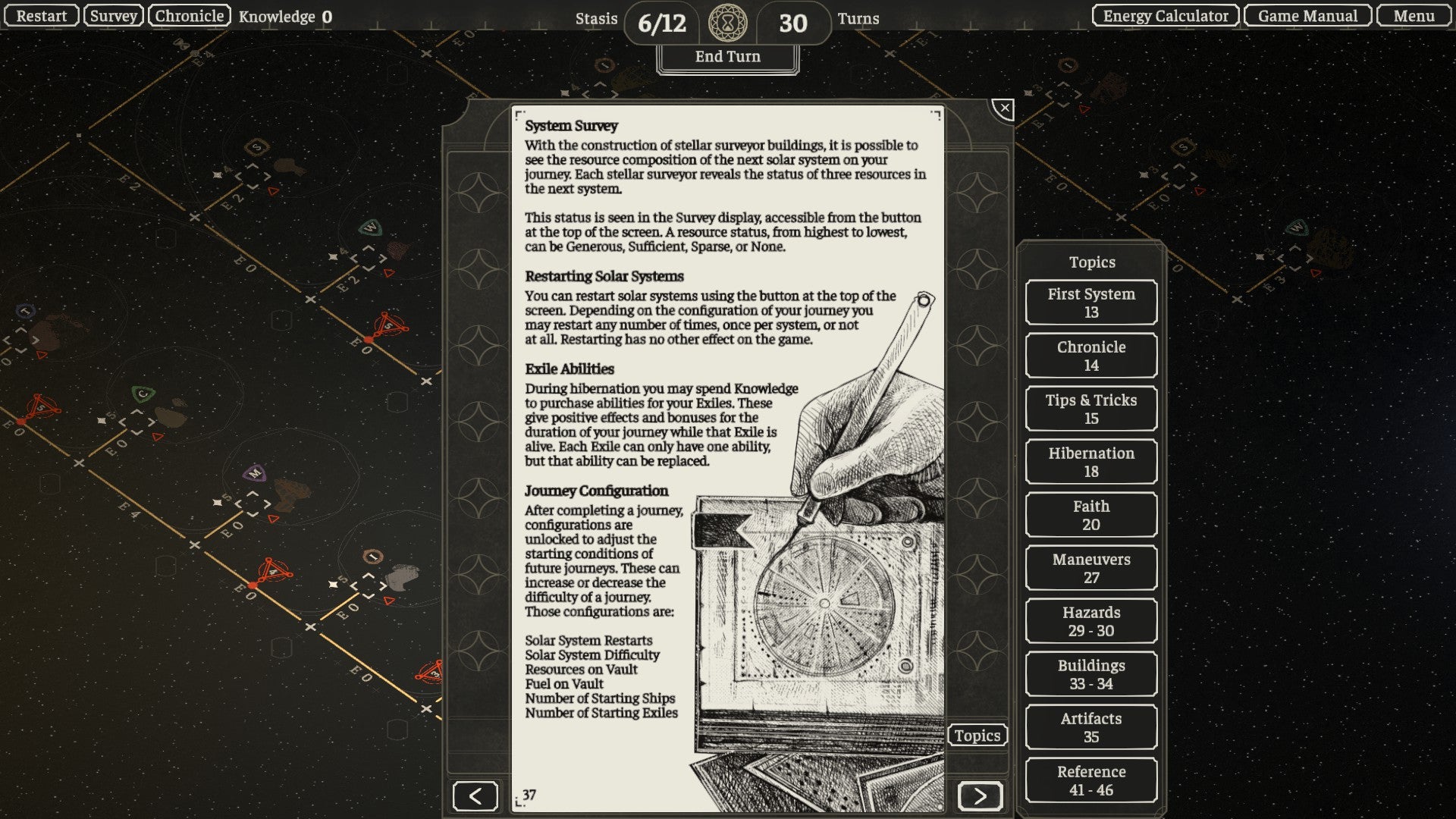1456x819 pixels.
Task: Jump to the First System topic
Action: point(1090,302)
